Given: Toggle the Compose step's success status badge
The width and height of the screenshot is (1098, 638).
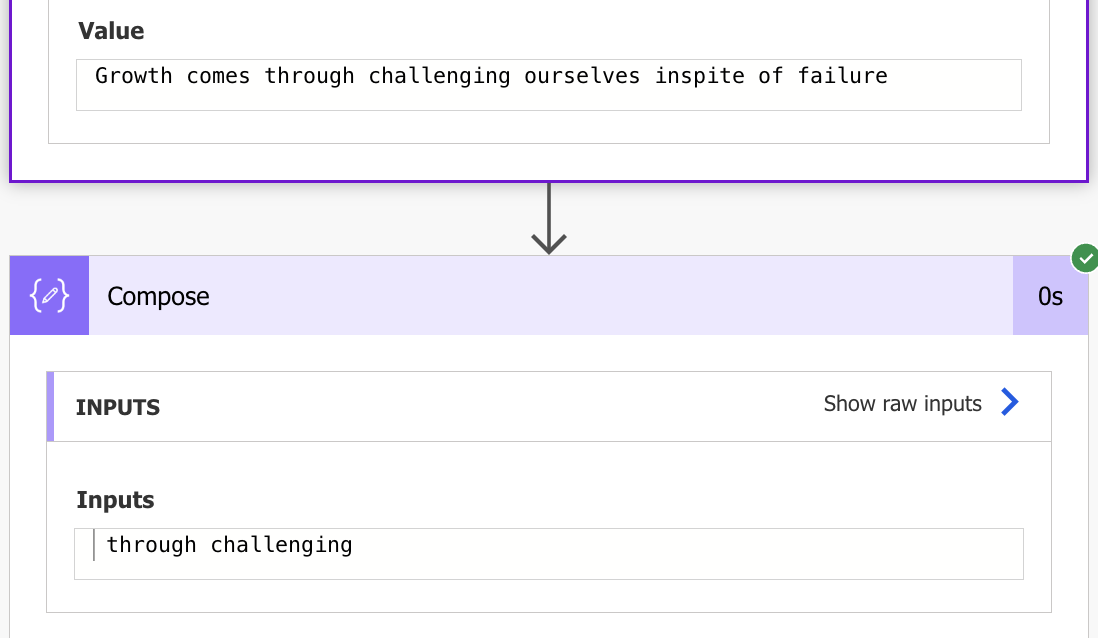Looking at the screenshot, I should [1085, 258].
